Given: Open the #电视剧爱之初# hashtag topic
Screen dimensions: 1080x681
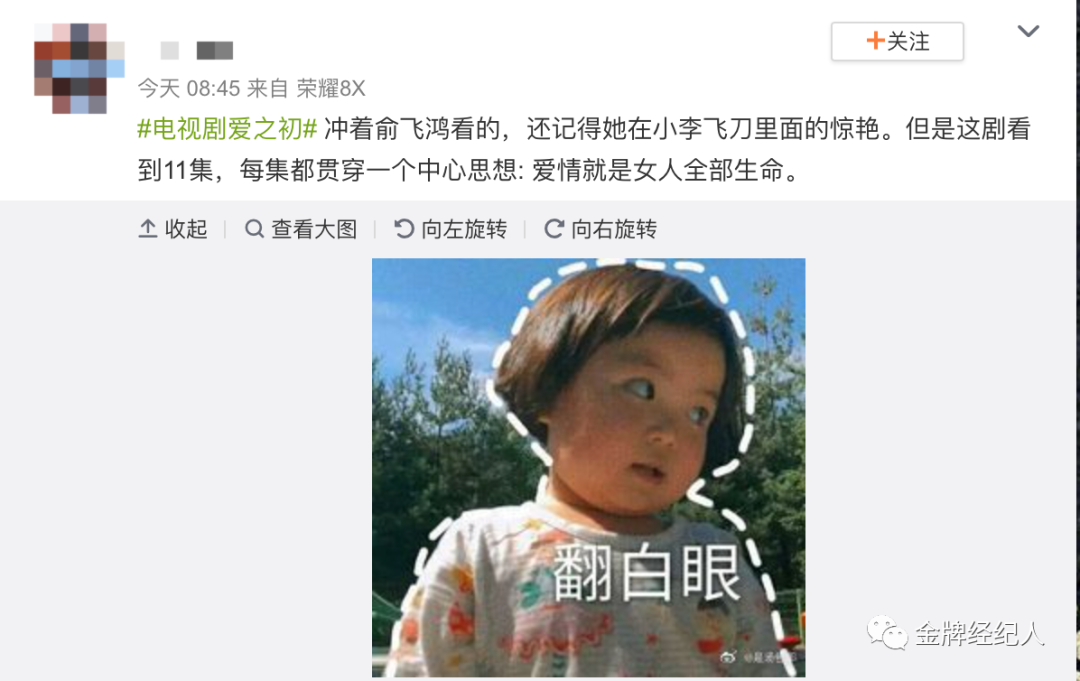Looking at the screenshot, I should [x=227, y=129].
